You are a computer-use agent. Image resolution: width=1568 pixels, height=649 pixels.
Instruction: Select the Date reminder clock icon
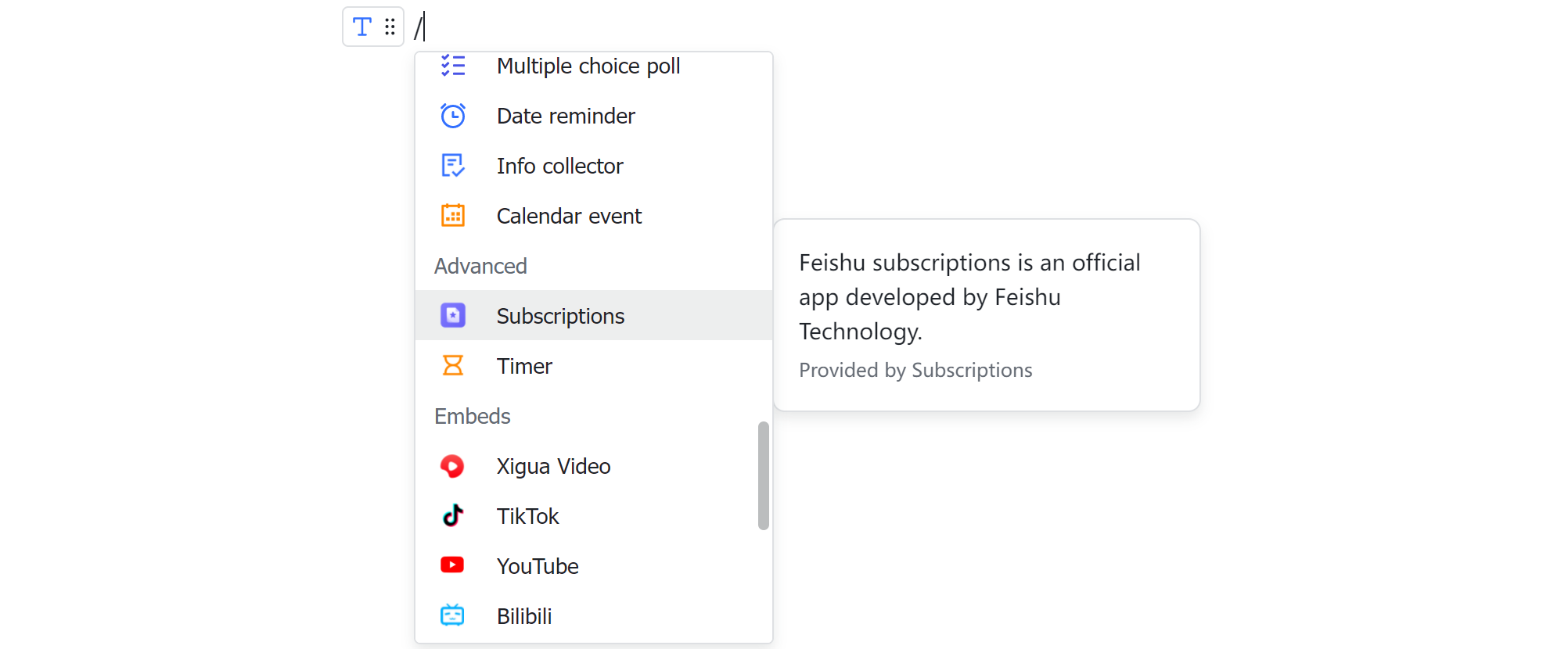pyautogui.click(x=453, y=115)
